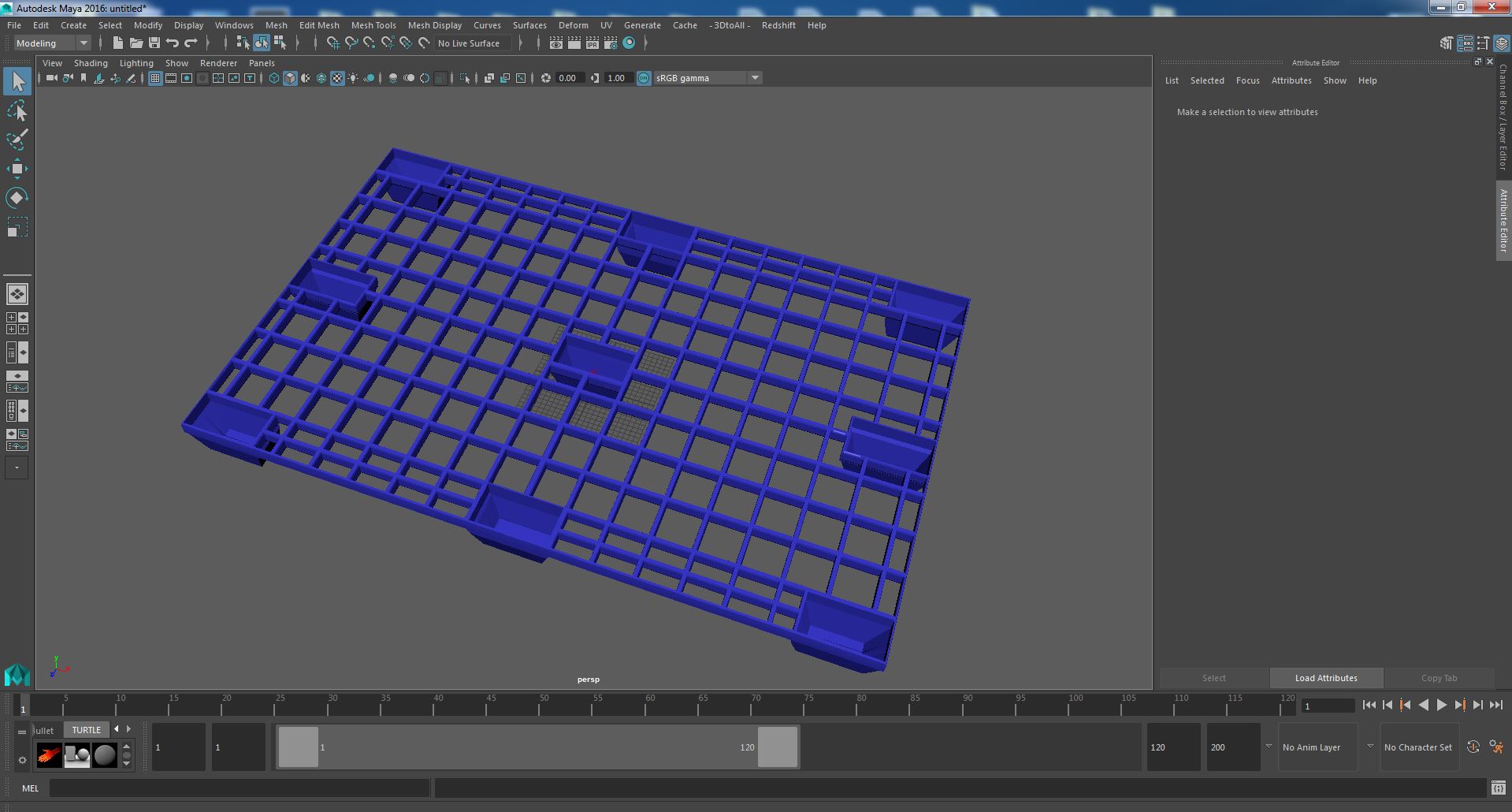The height and width of the screenshot is (812, 1512).
Task: Toggle snap to points
Action: pyautogui.click(x=370, y=43)
